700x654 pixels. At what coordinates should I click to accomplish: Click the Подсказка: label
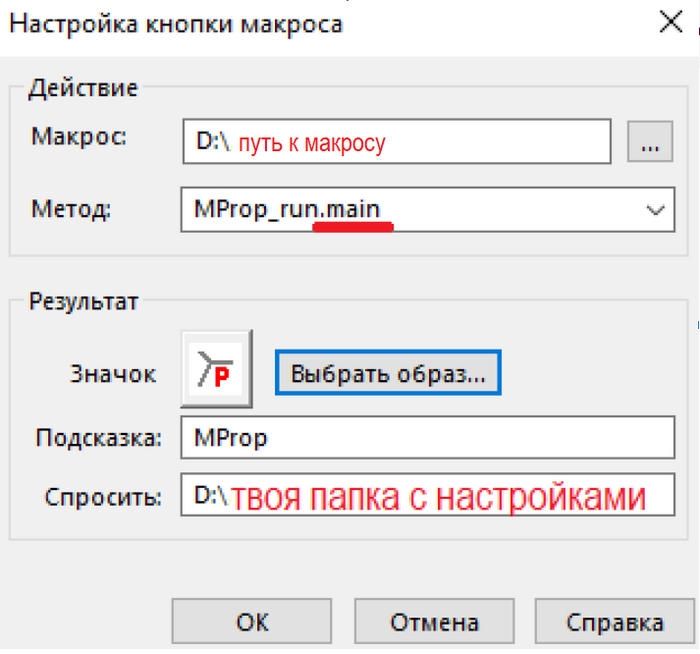pyautogui.click(x=98, y=439)
